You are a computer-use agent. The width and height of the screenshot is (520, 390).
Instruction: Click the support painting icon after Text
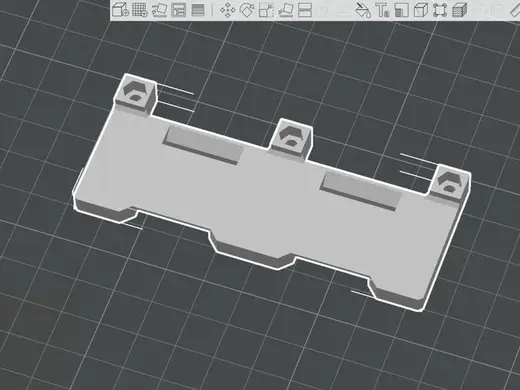tap(401, 10)
